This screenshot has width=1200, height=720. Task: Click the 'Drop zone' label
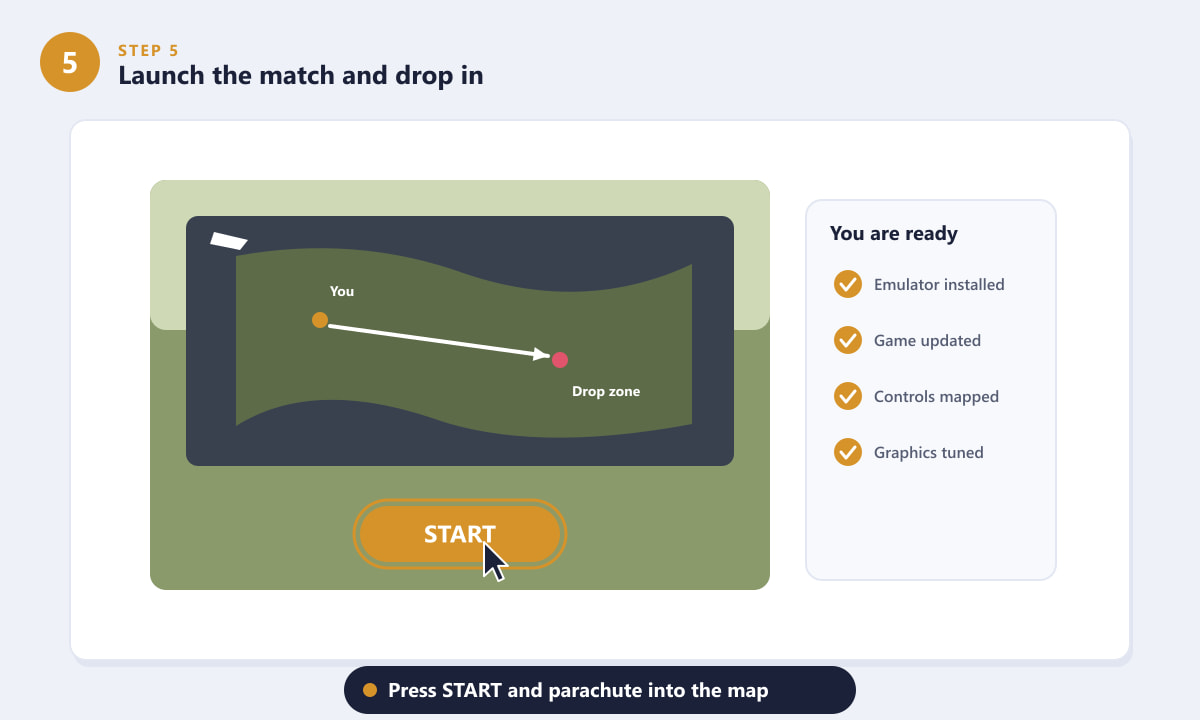tap(606, 392)
